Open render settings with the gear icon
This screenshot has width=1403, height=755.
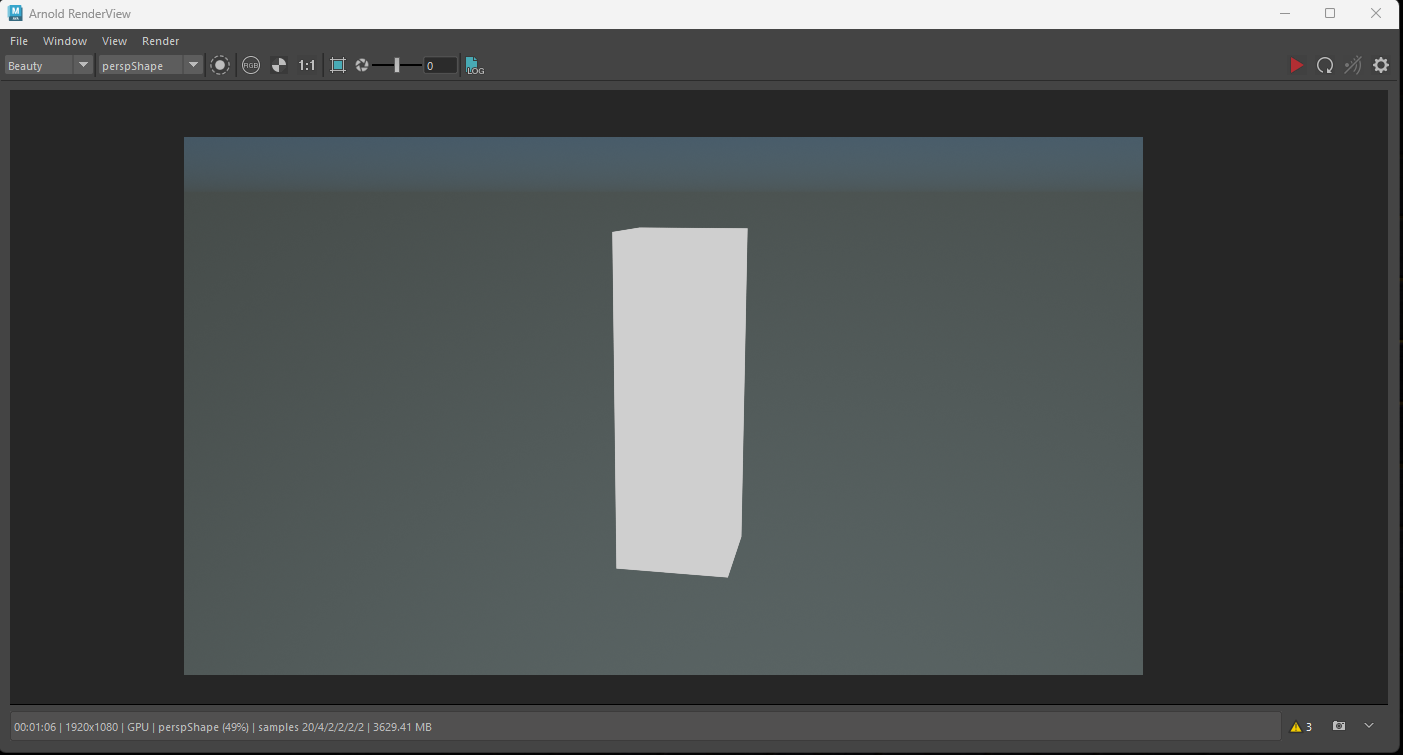click(x=1381, y=64)
